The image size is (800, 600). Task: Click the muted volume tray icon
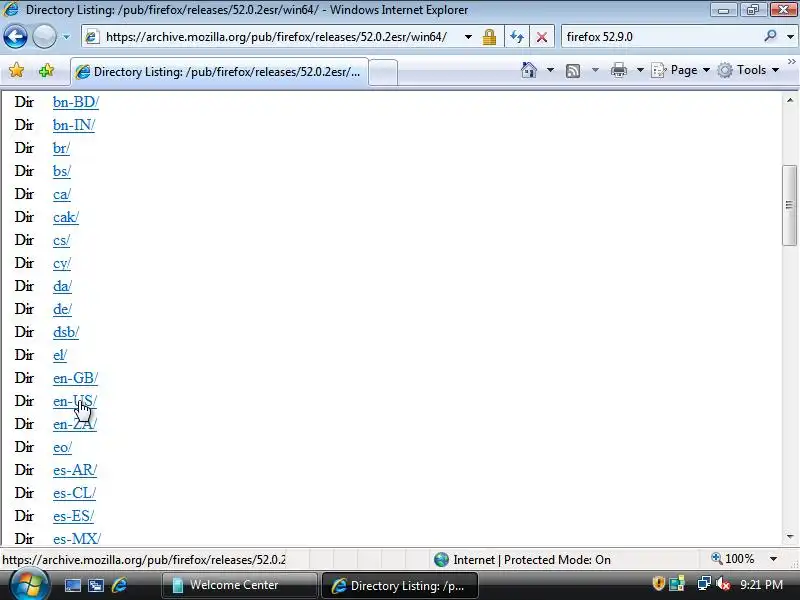723,584
